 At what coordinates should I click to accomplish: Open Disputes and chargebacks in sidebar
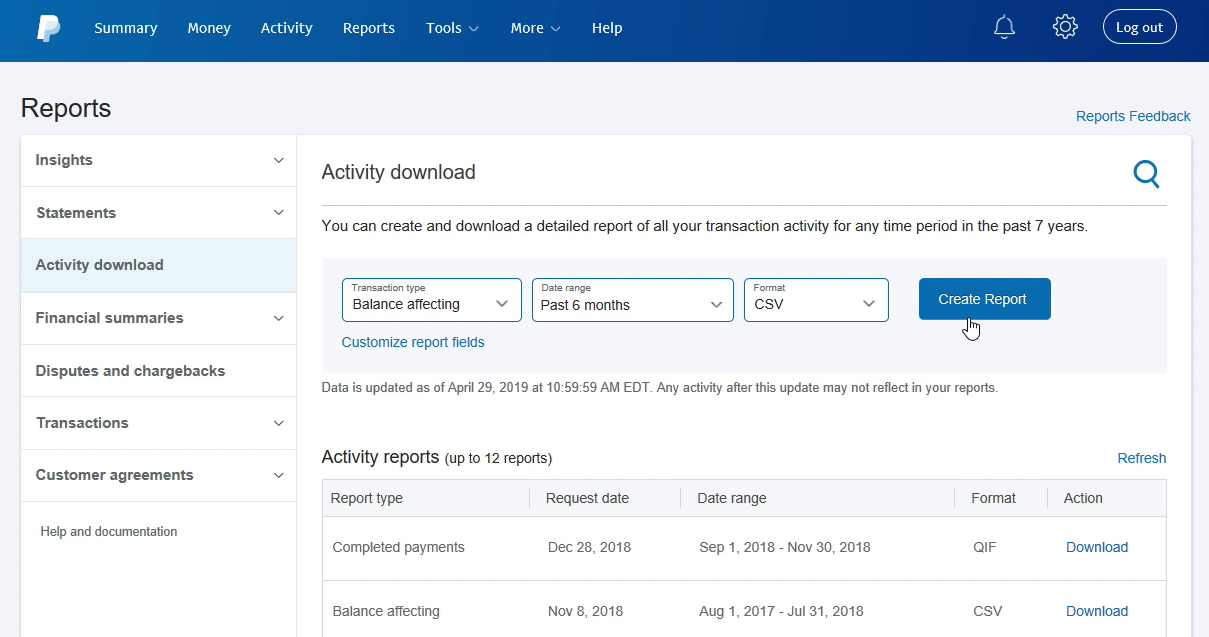[x=158, y=371]
